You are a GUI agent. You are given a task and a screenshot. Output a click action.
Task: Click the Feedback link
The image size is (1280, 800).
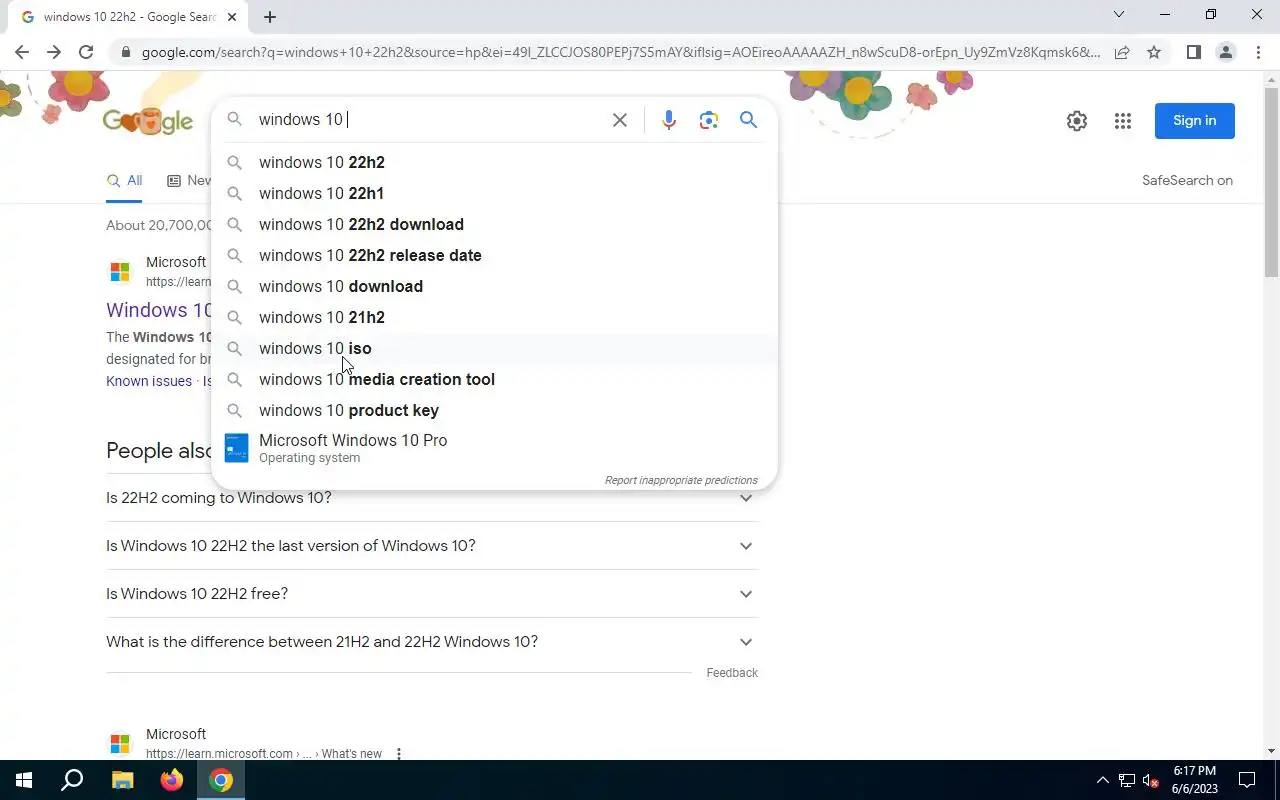pos(732,673)
